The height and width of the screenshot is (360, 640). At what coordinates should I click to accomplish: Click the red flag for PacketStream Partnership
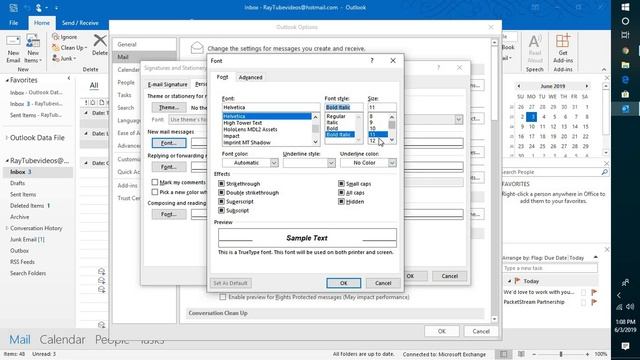click(x=594, y=302)
